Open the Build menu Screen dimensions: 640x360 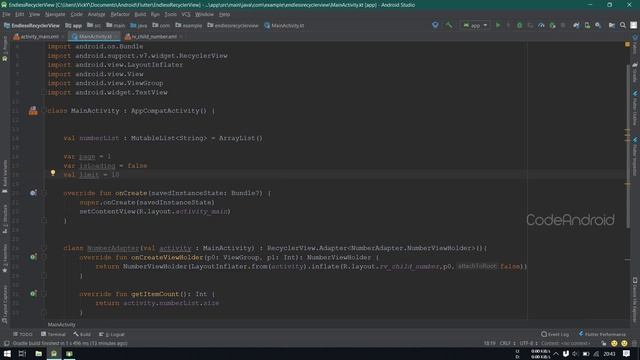click(x=140, y=14)
